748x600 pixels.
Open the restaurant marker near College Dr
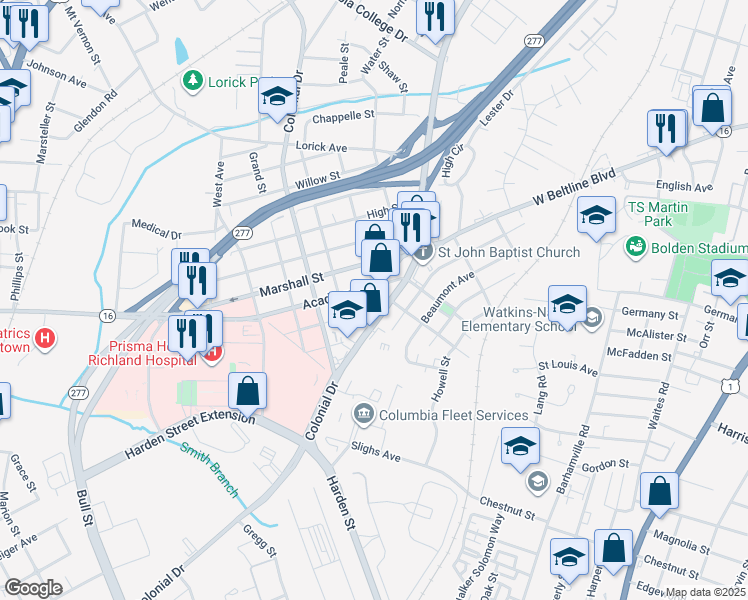click(x=435, y=19)
